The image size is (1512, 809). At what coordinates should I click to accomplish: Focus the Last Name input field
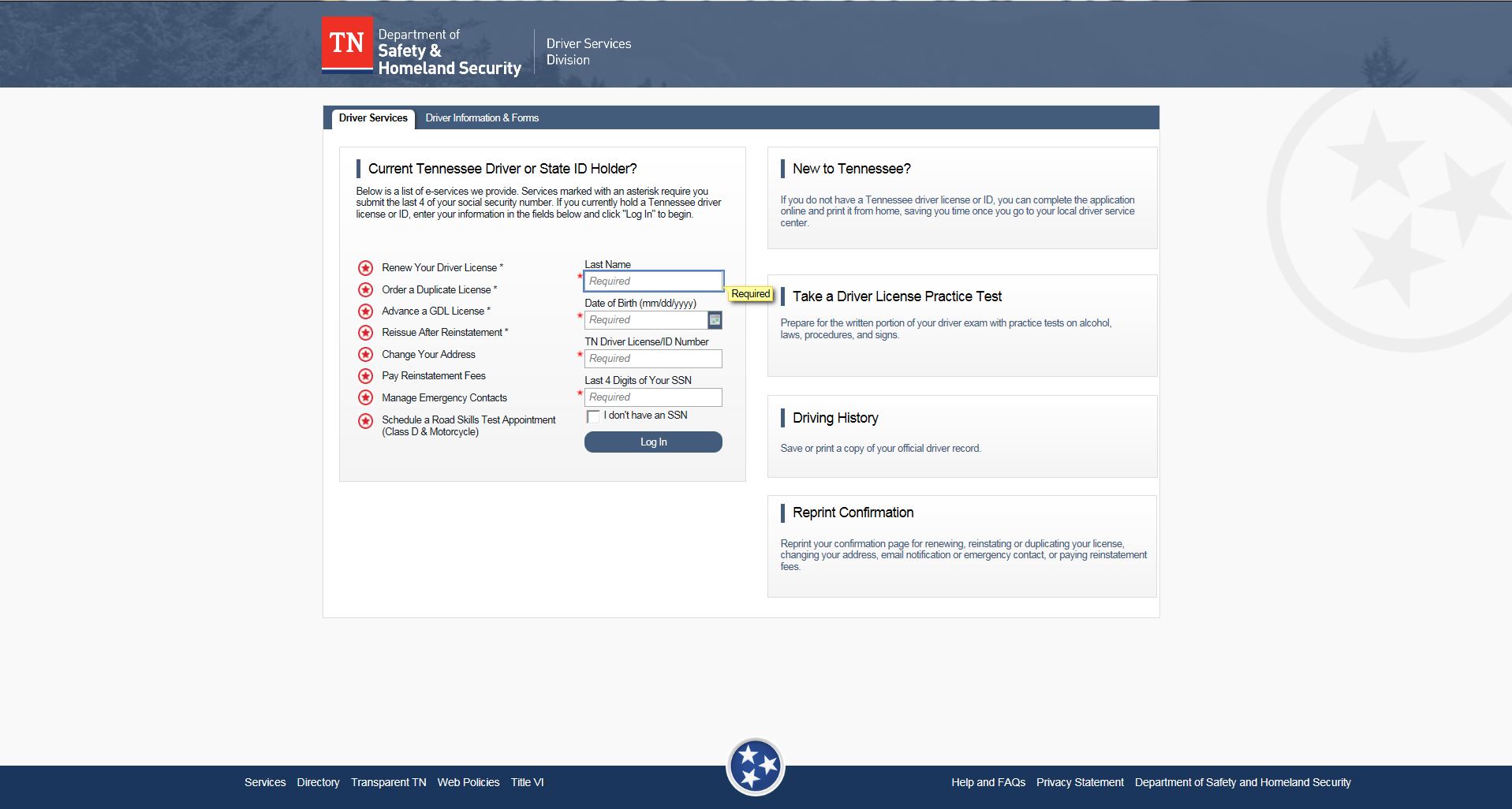653,281
